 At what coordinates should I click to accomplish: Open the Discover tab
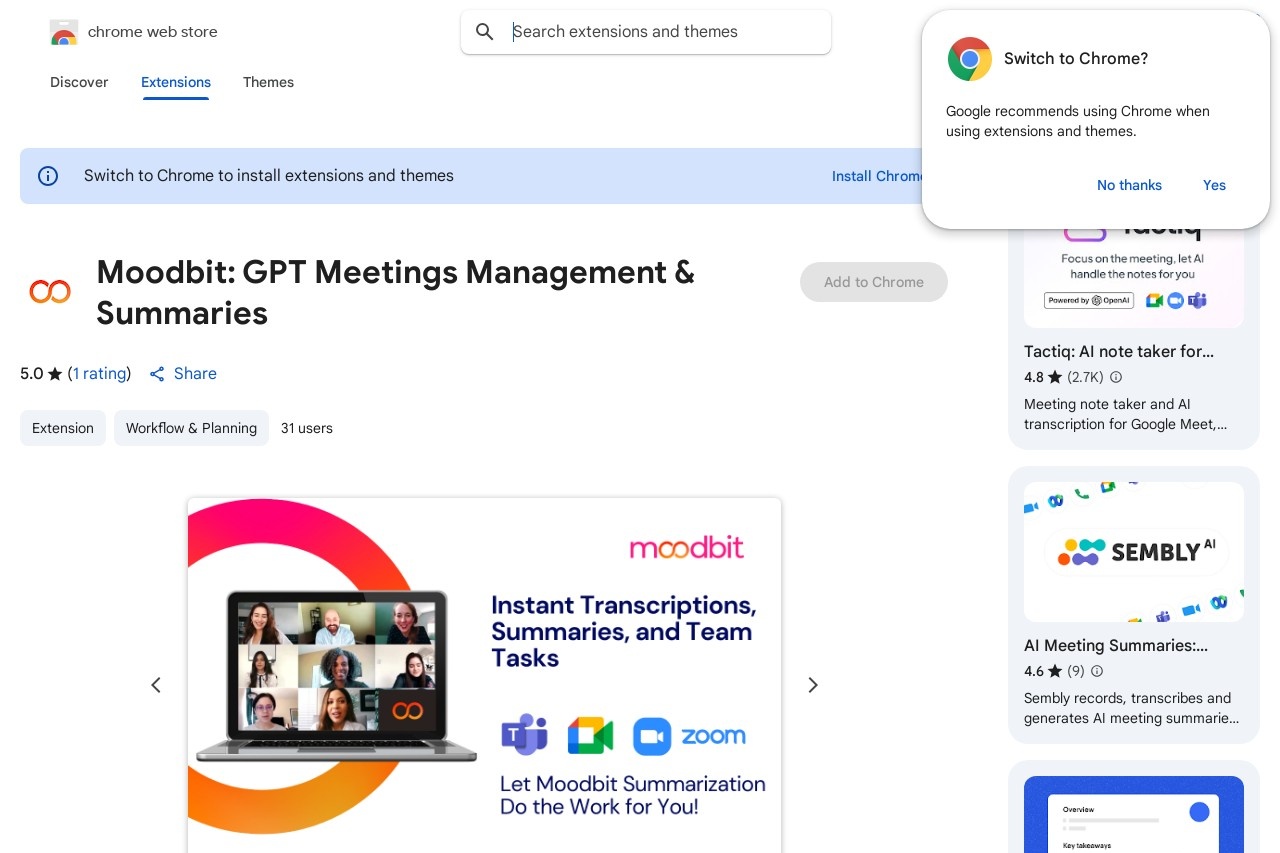tap(79, 82)
